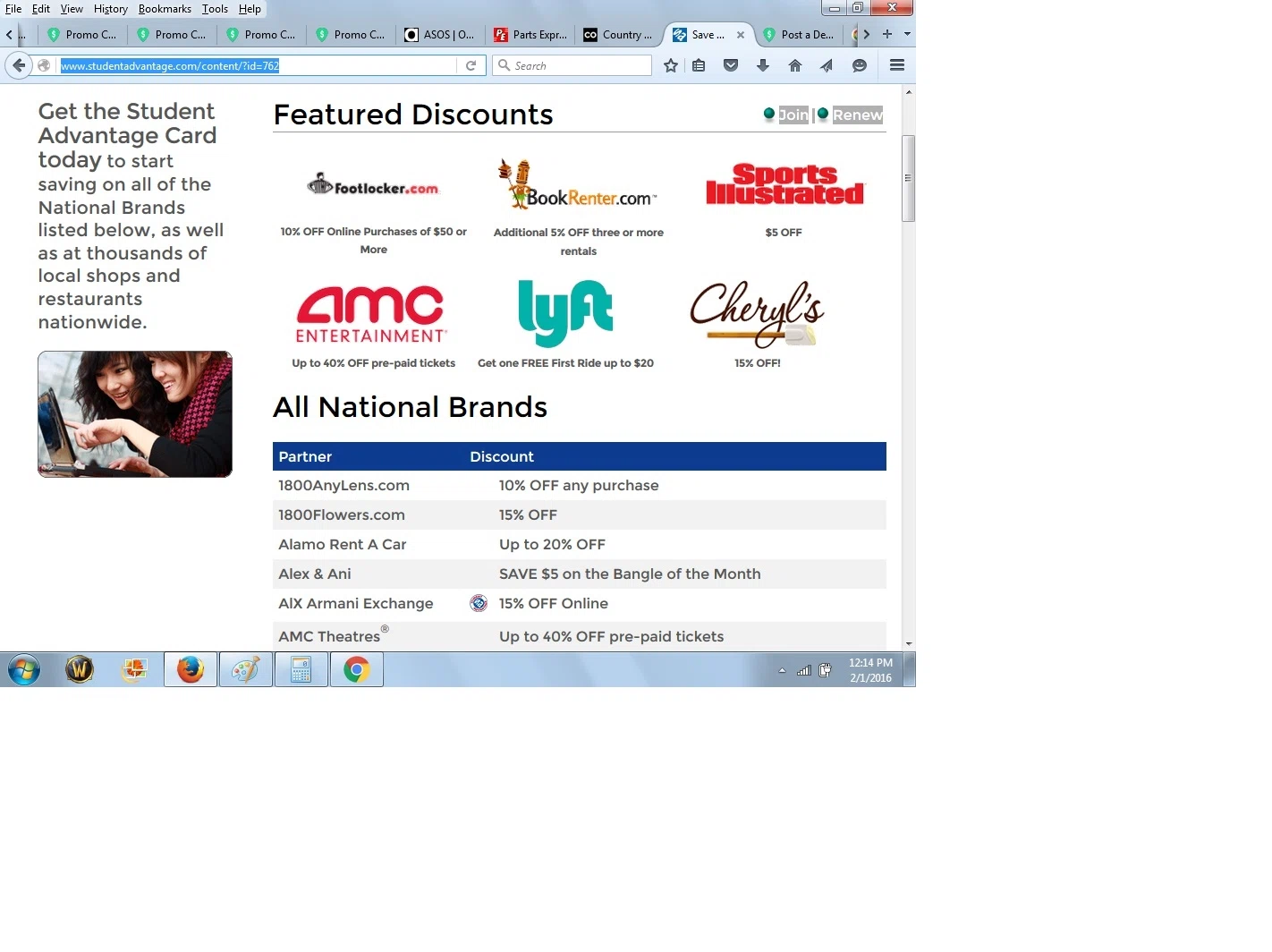Open the Downloads arrow icon
This screenshot has height=952, width=1272.
(x=763, y=65)
